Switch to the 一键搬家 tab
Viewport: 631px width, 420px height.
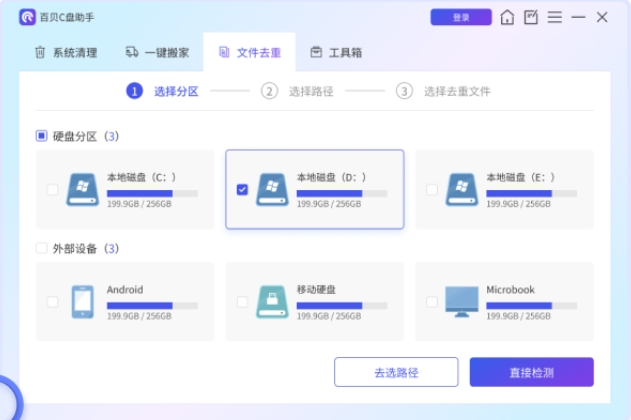point(157,52)
